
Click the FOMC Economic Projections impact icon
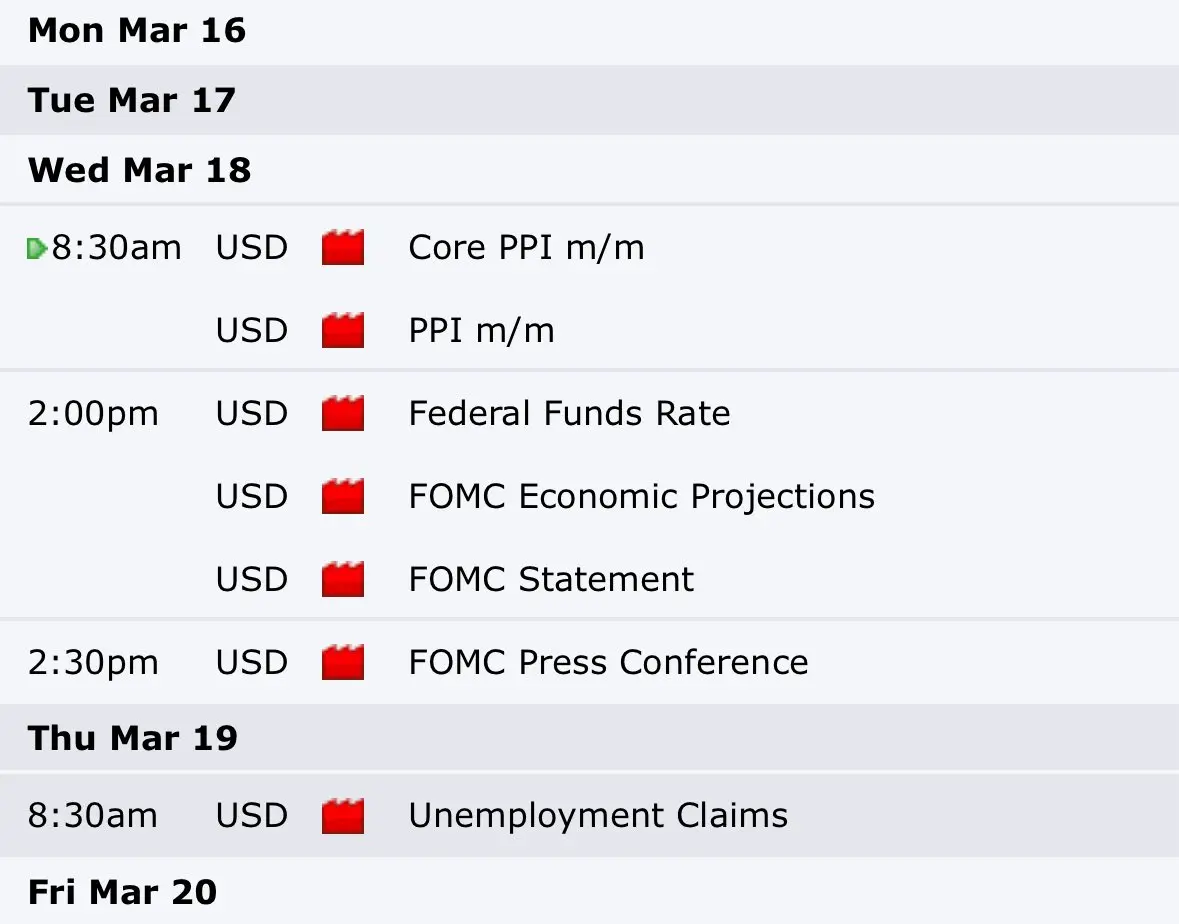343,497
